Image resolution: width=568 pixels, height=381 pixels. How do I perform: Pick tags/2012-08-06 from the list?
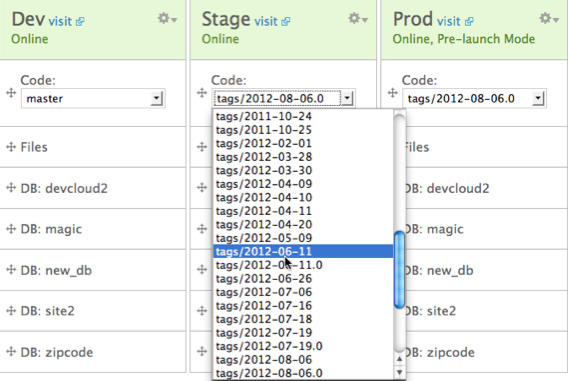(303, 360)
